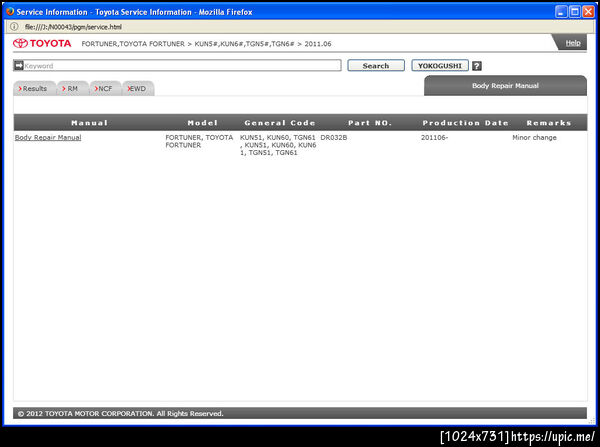The image size is (600, 447).
Task: Click the YOKOGUSHI button
Action: (440, 65)
